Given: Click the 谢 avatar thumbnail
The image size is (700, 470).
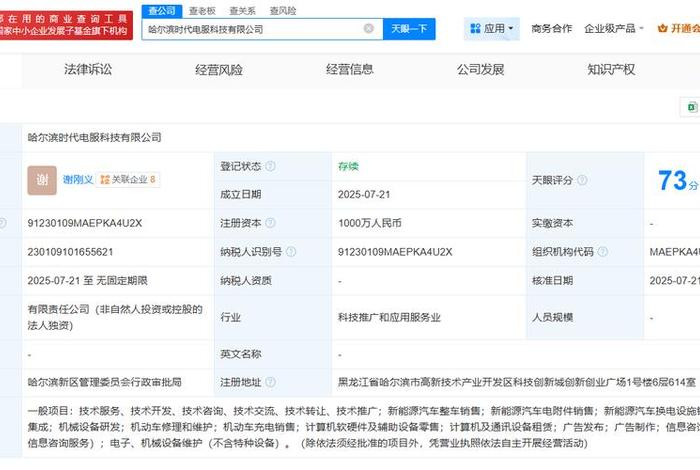Looking at the screenshot, I should tap(42, 180).
